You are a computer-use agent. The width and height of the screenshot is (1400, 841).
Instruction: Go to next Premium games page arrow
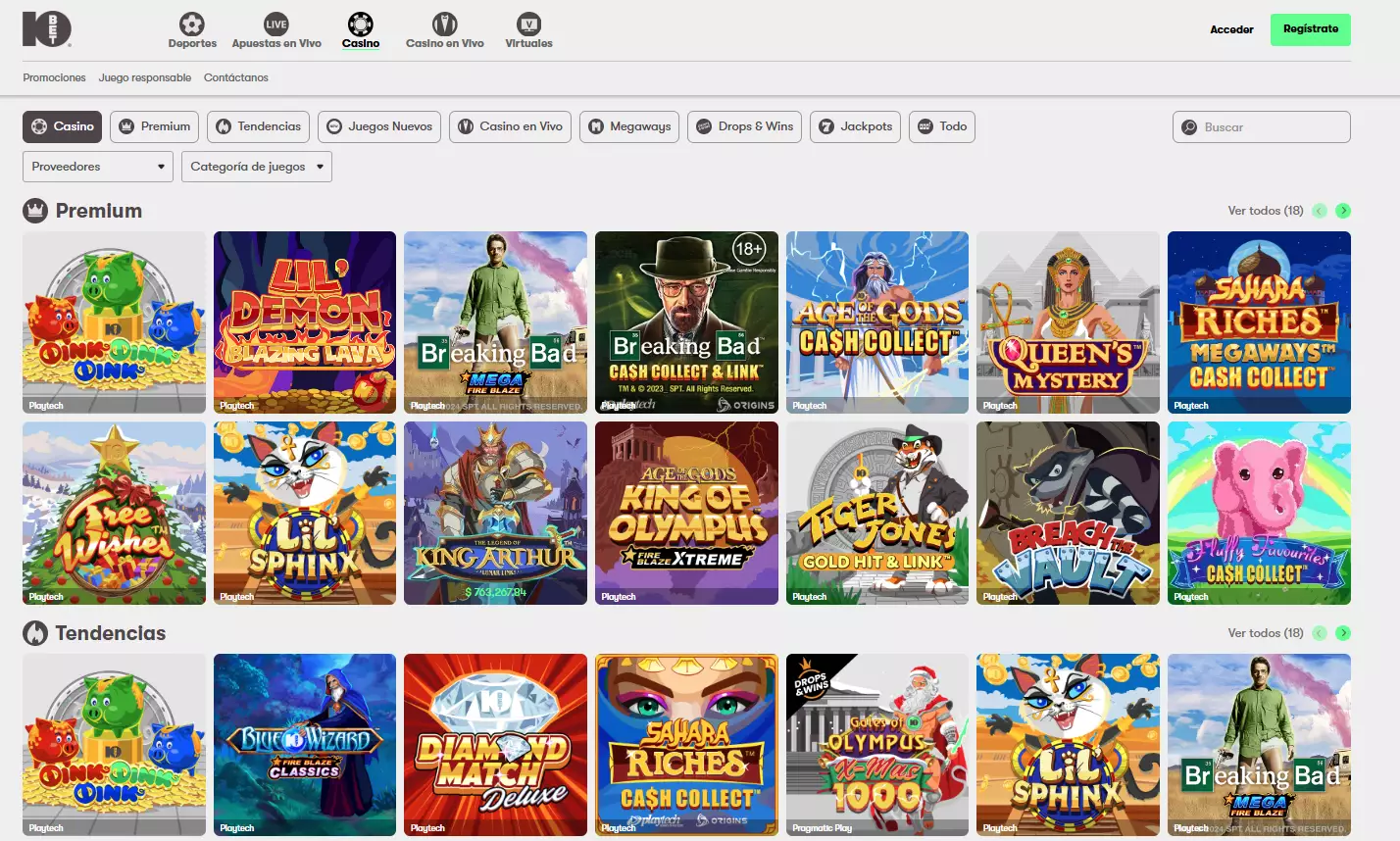point(1343,211)
